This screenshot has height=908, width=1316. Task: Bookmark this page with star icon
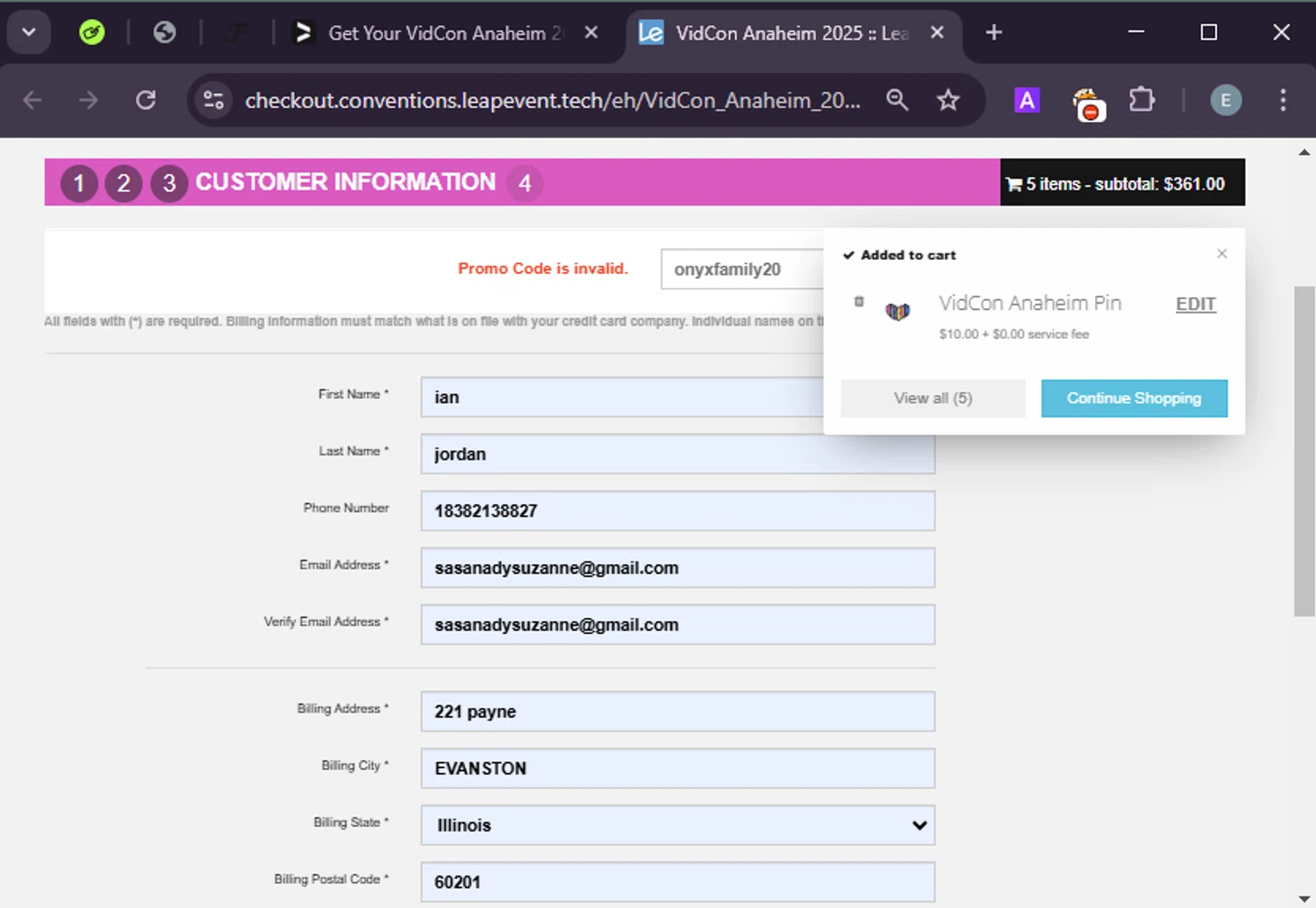click(x=948, y=100)
